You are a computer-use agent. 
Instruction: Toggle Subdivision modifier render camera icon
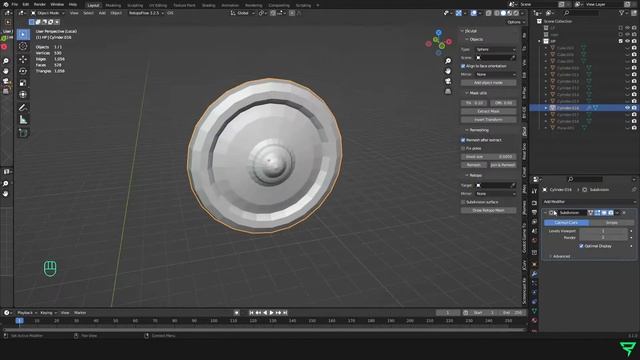(x=611, y=213)
